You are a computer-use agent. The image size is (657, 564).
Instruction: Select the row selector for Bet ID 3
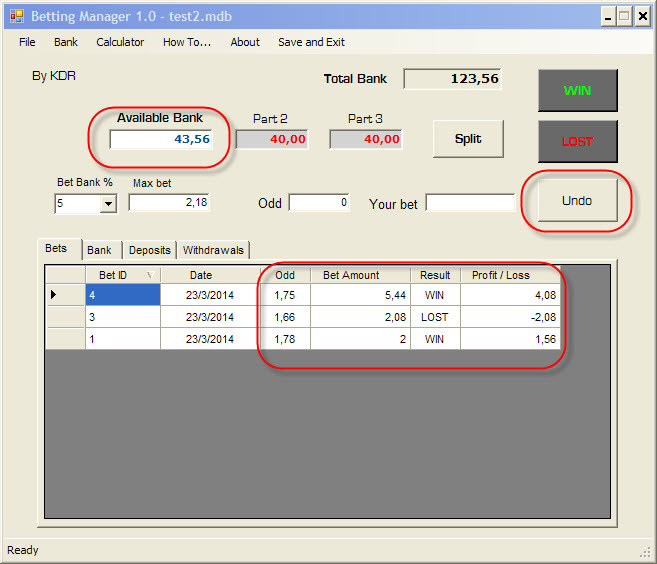(65, 317)
